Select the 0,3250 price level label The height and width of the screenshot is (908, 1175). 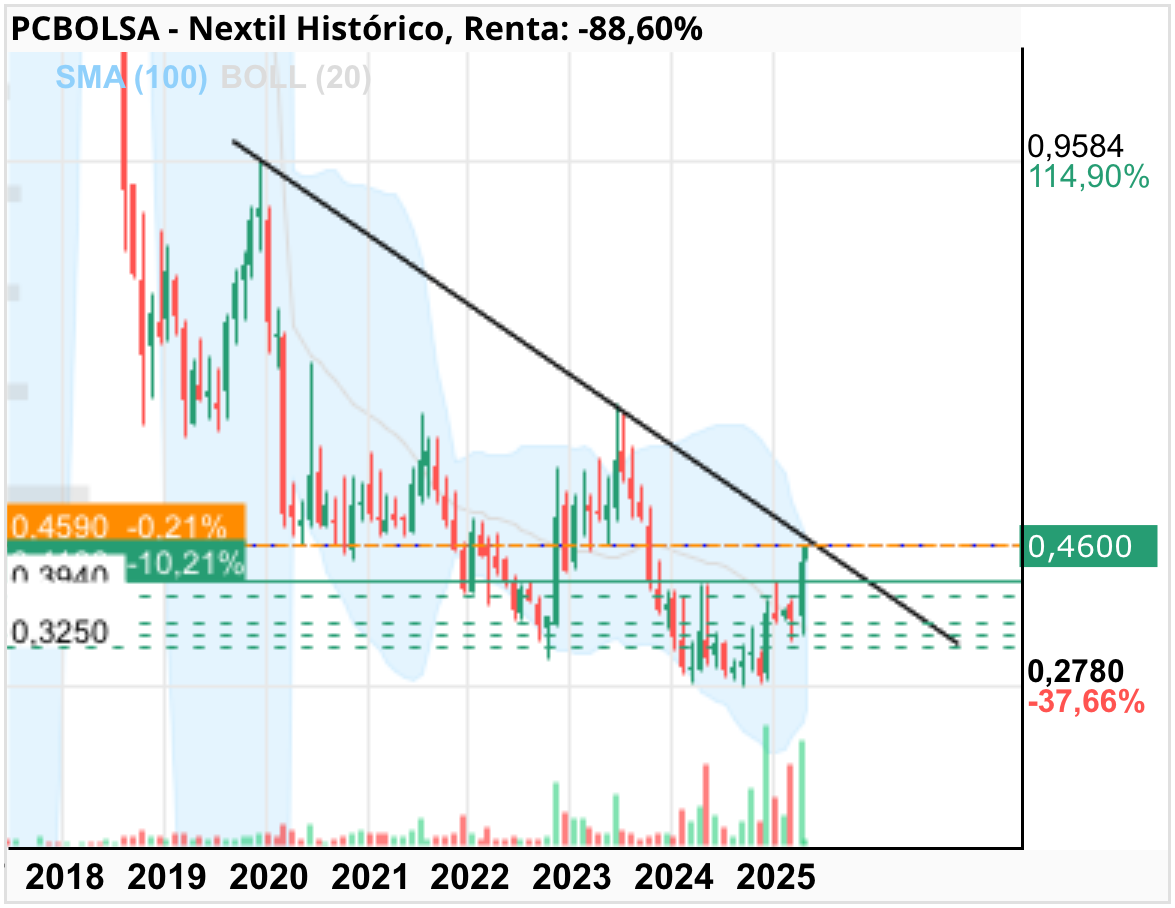[60, 633]
